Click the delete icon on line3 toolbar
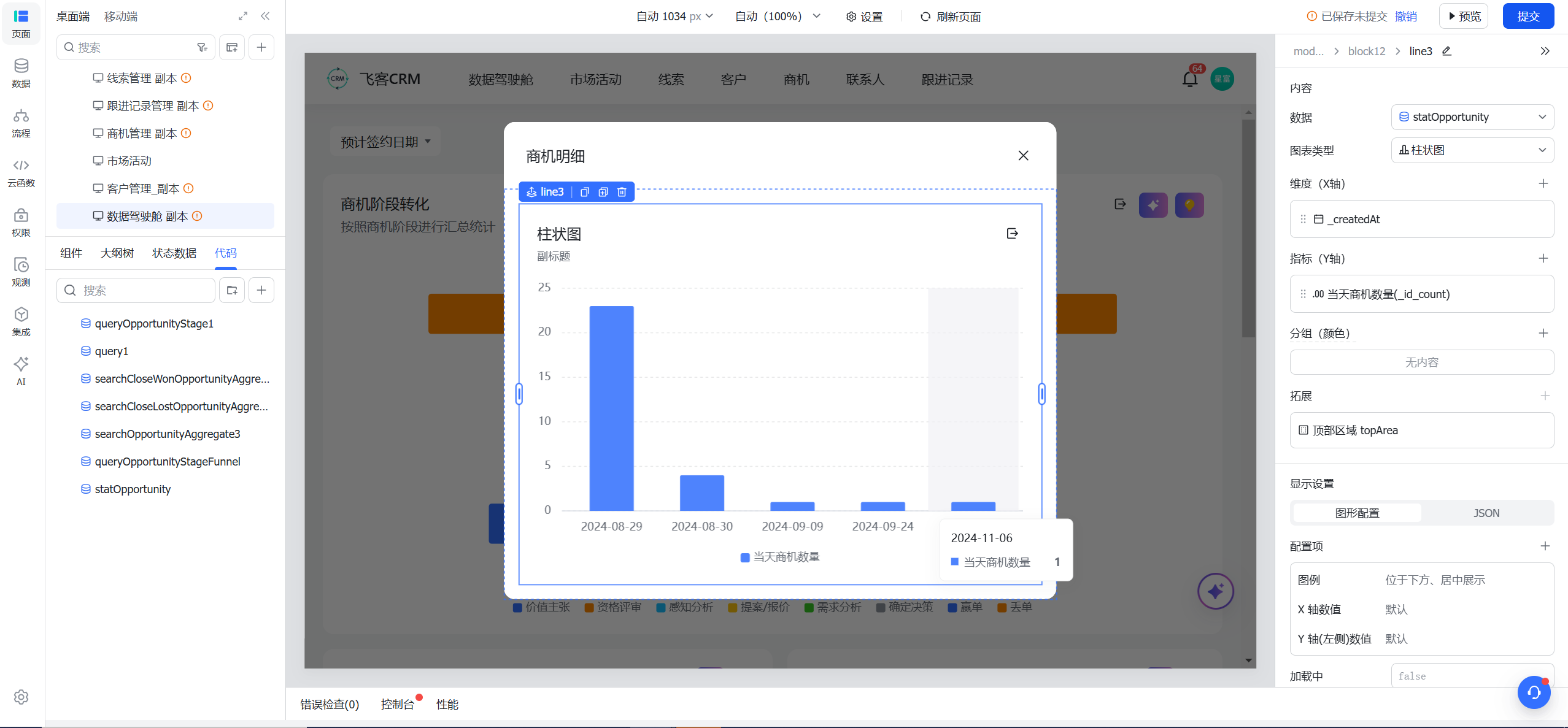The width and height of the screenshot is (1568, 728). (x=622, y=192)
